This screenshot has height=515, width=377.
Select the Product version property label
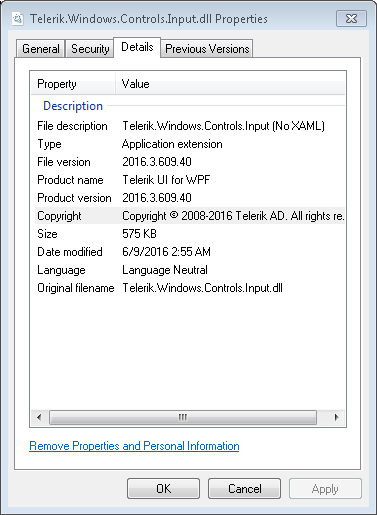74,198
